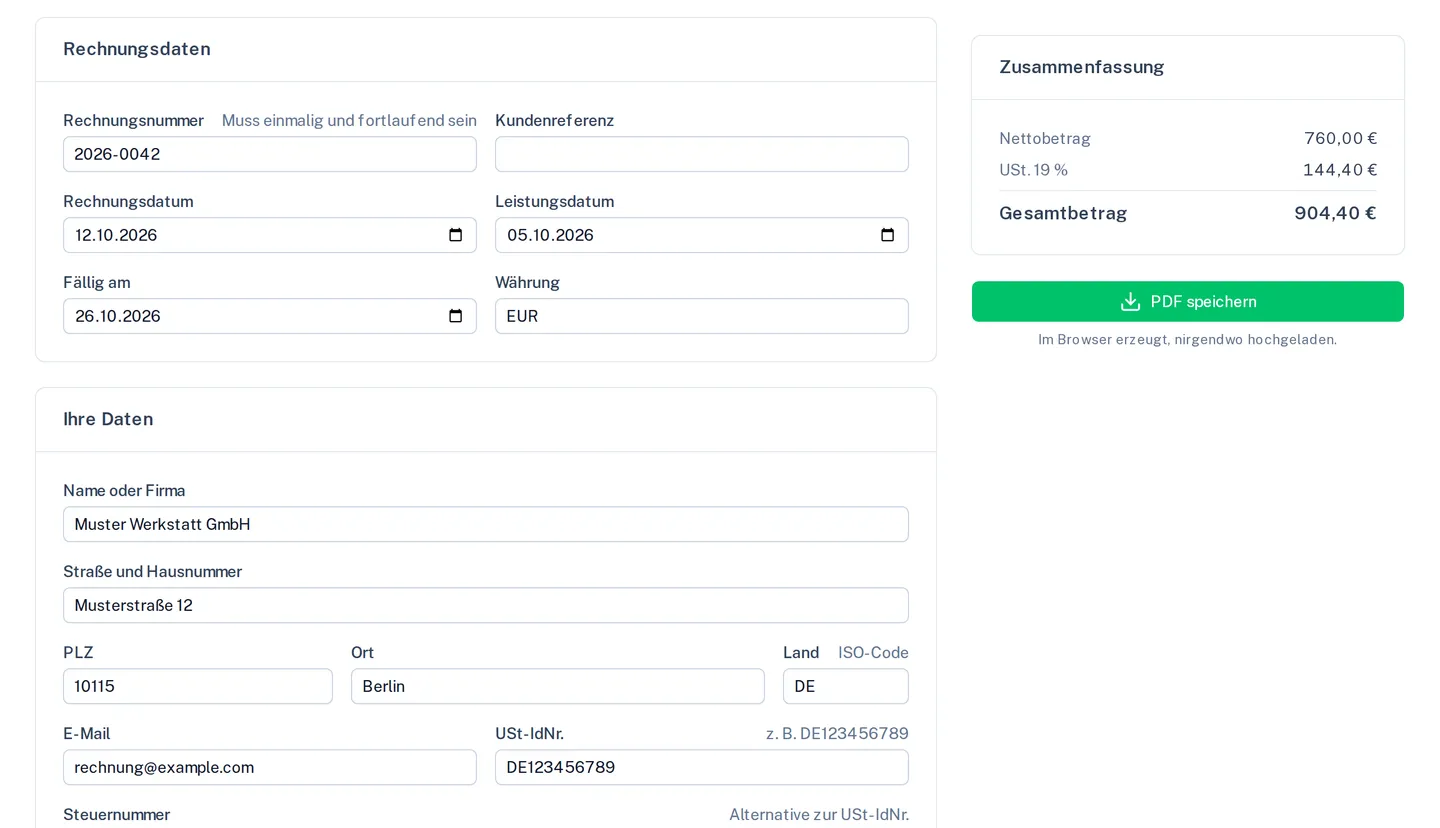The width and height of the screenshot is (1440, 828).
Task: Click the PDF speichern button
Action: point(1188,301)
